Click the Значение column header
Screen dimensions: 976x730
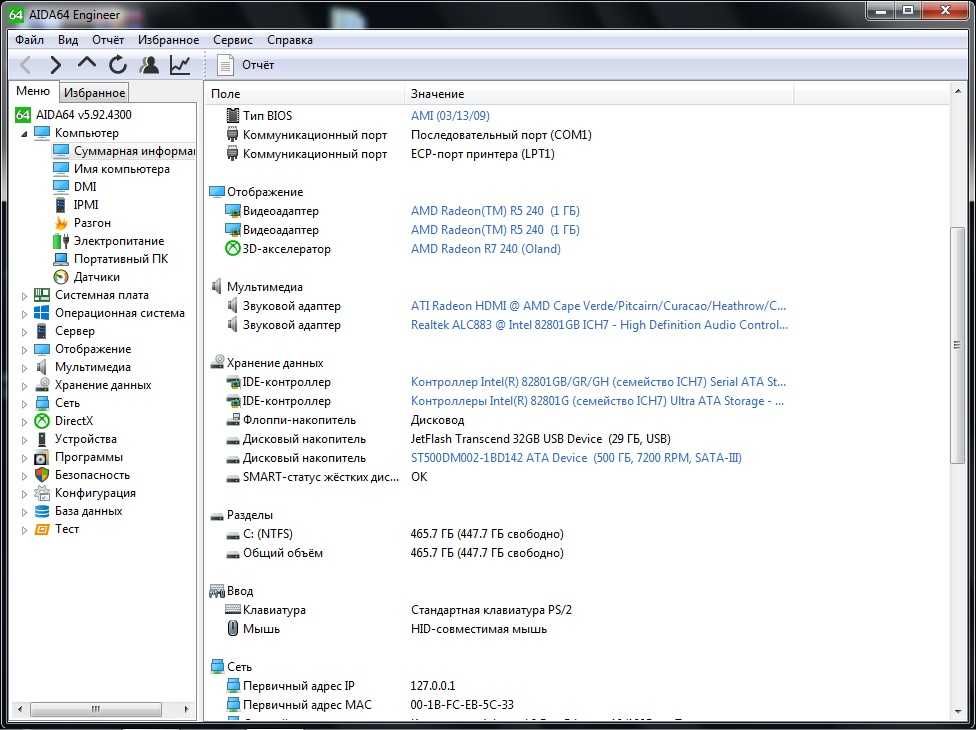(599, 94)
